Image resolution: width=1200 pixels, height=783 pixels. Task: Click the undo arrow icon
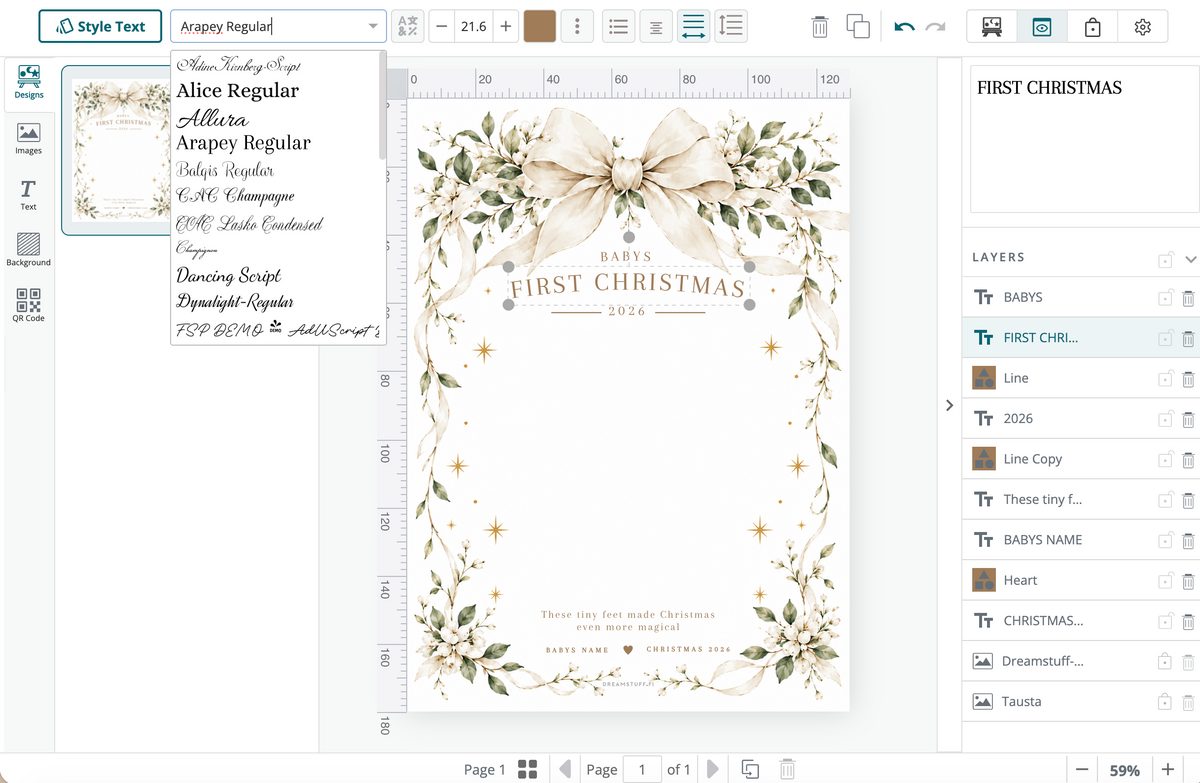[905, 27]
